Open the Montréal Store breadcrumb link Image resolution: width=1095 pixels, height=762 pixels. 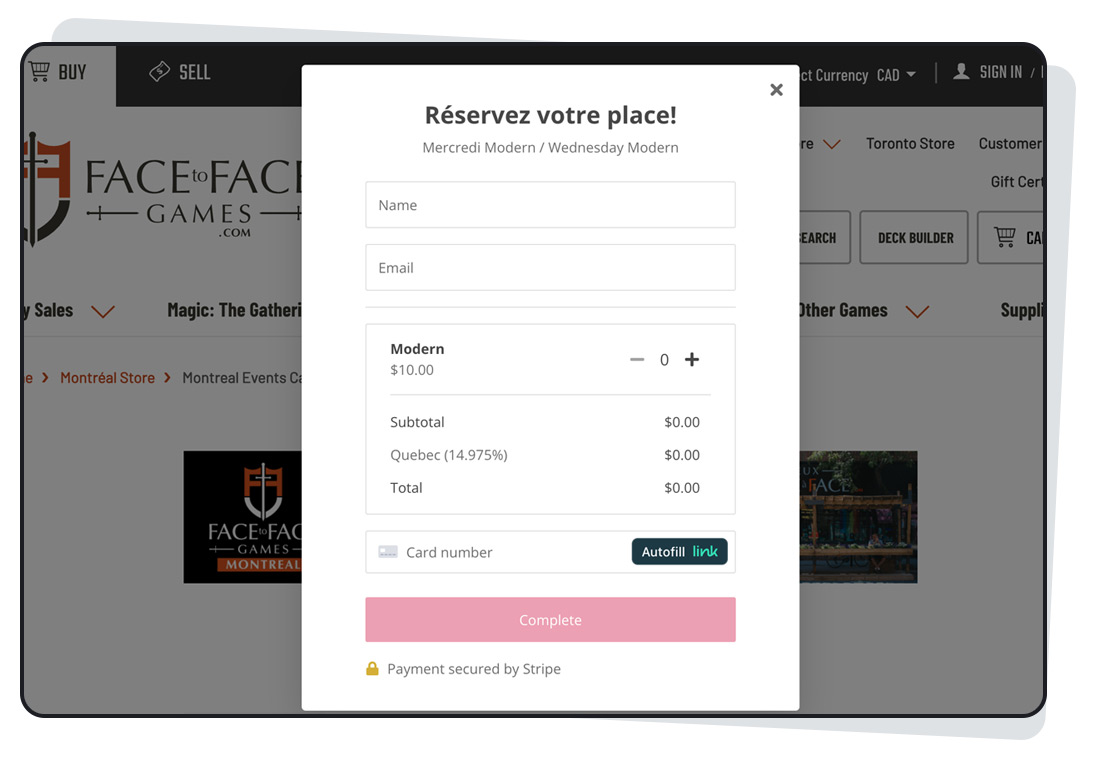108,378
